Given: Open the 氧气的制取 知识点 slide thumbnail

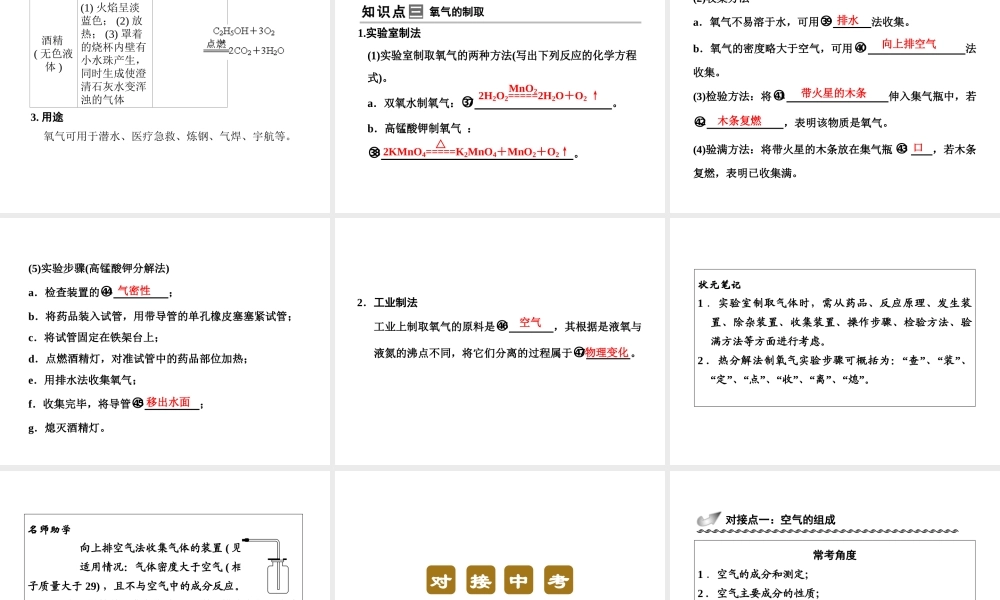Looking at the screenshot, I should 500,106.
